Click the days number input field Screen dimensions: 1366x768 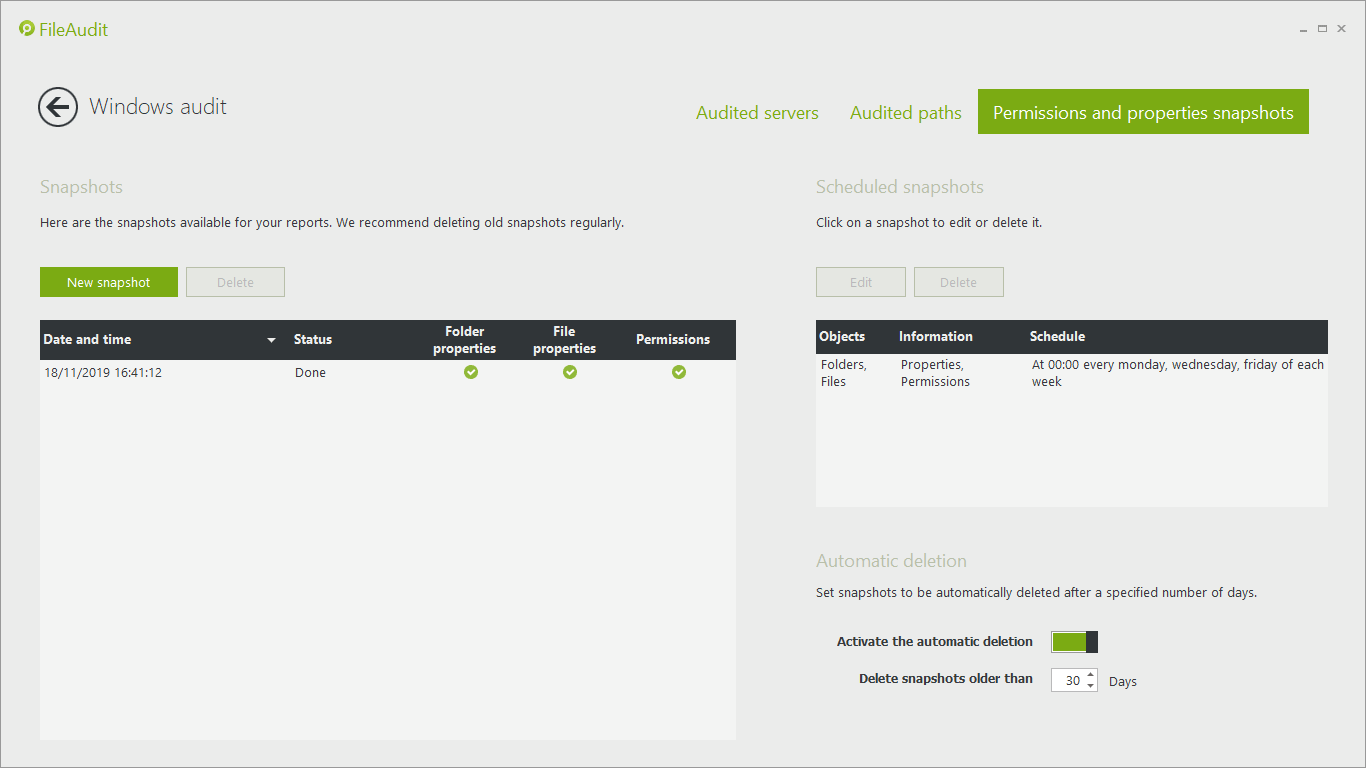coord(1069,680)
